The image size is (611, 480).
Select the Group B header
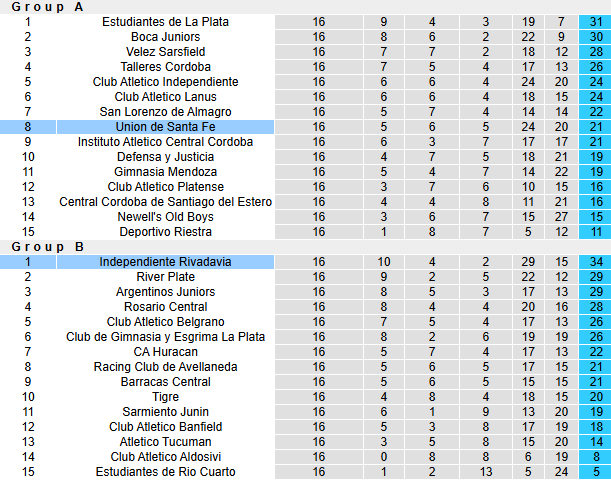(47, 247)
